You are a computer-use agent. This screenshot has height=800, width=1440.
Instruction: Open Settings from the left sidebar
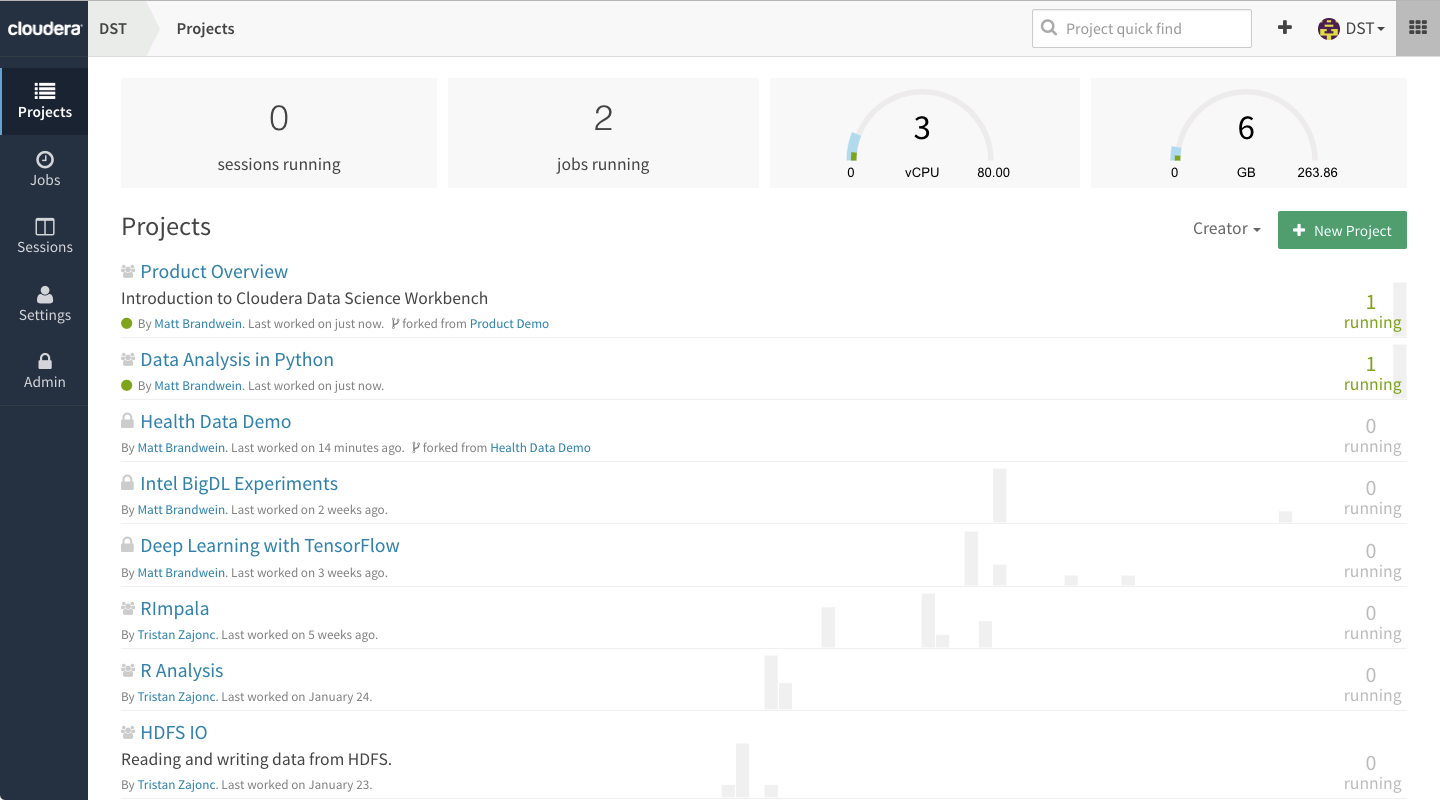(44, 302)
